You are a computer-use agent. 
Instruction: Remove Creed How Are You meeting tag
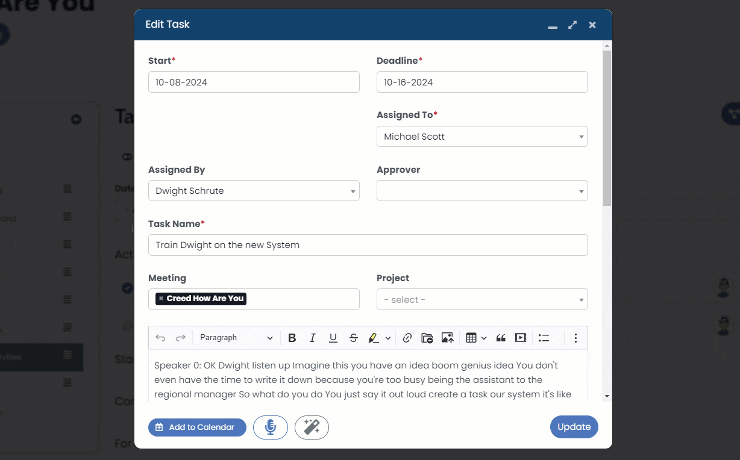point(161,298)
